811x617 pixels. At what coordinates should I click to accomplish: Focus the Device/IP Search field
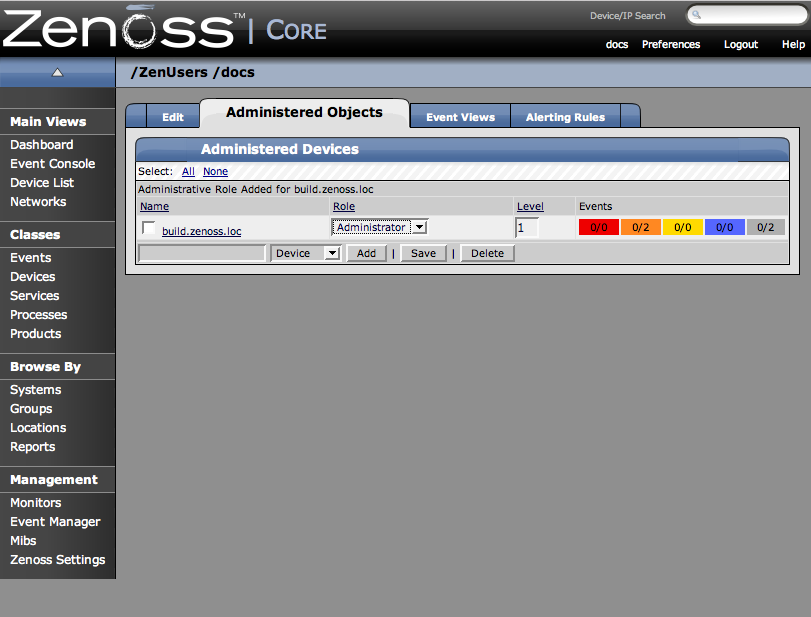(747, 15)
